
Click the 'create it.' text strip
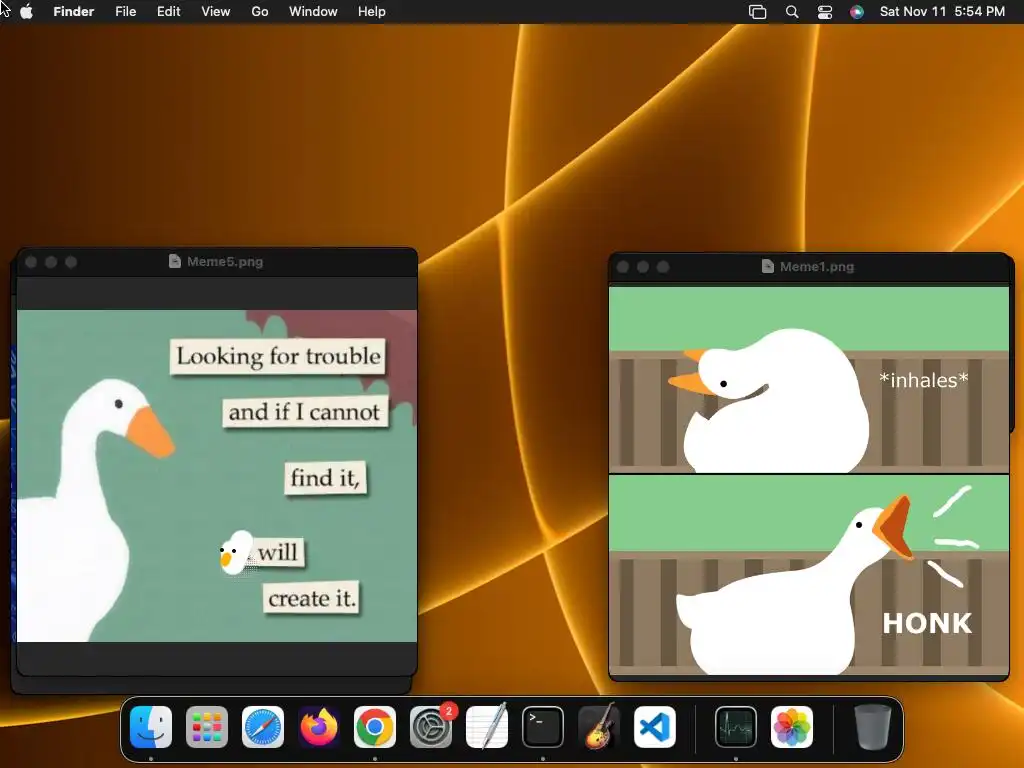click(312, 598)
